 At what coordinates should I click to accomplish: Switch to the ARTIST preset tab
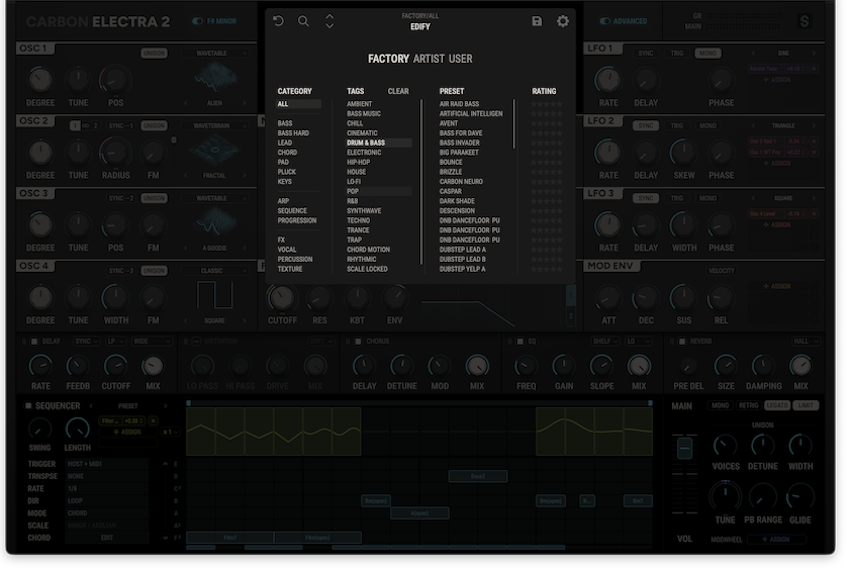tap(429, 59)
